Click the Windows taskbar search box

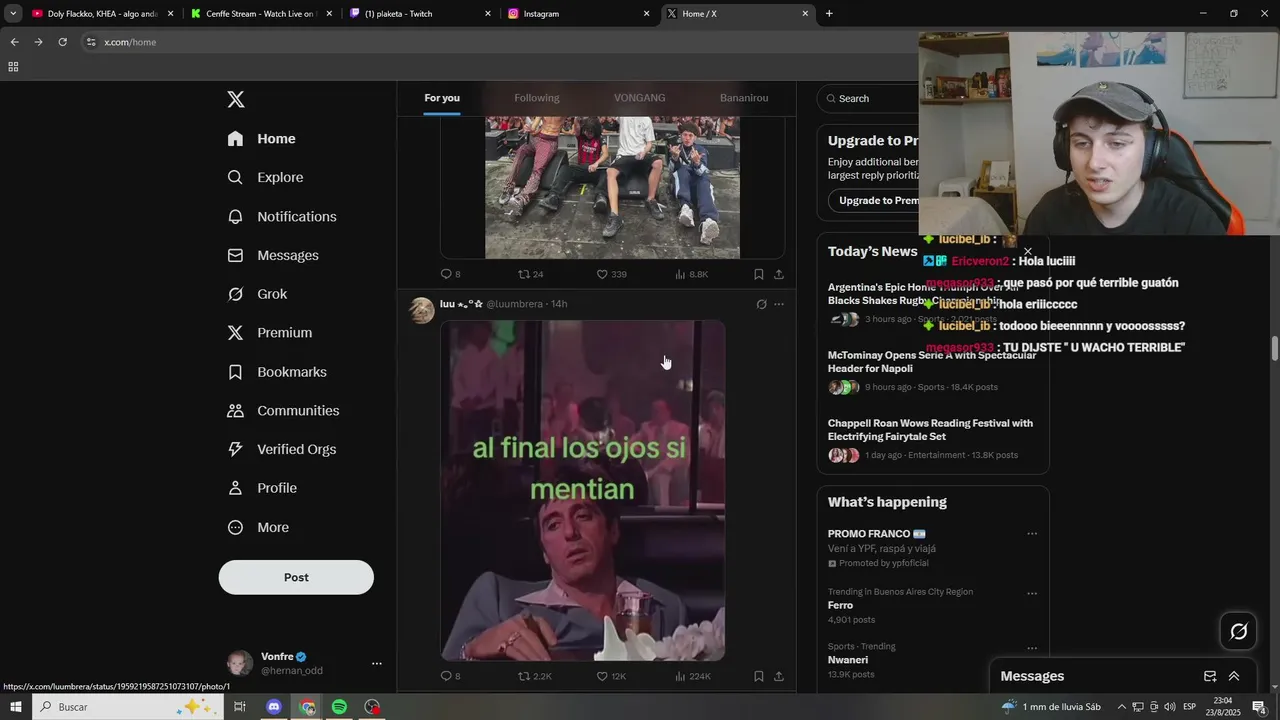tap(130, 707)
